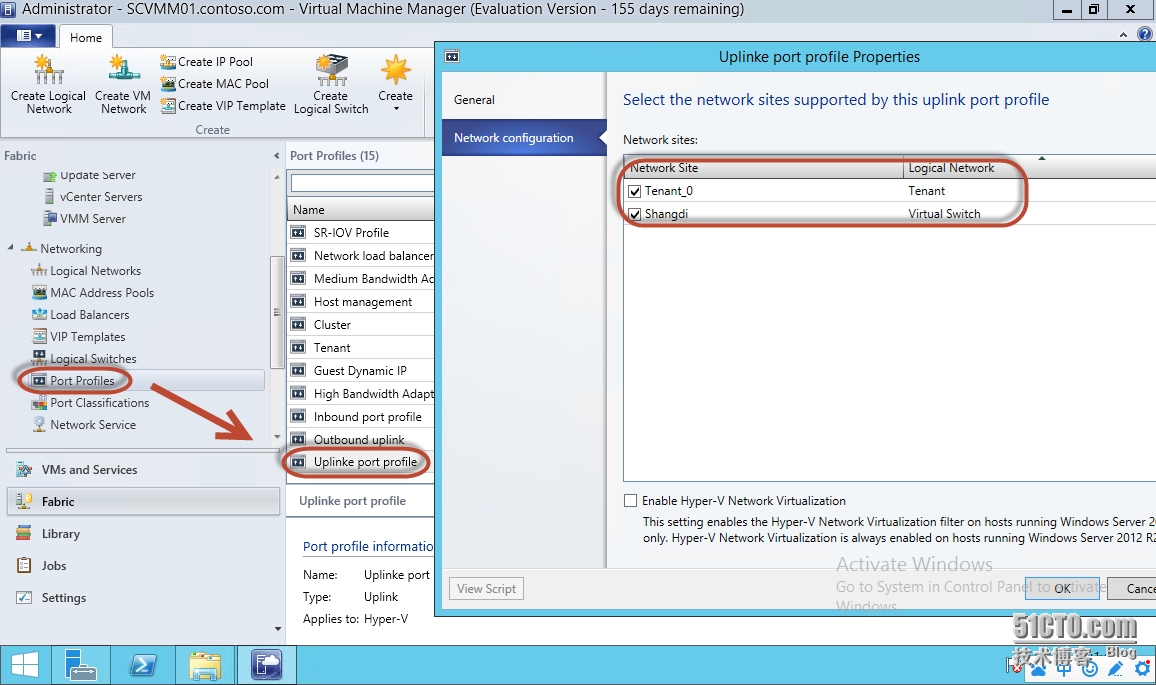Enable Hyper-V Network Virtualization checkbox
1156x685 pixels.
630,501
